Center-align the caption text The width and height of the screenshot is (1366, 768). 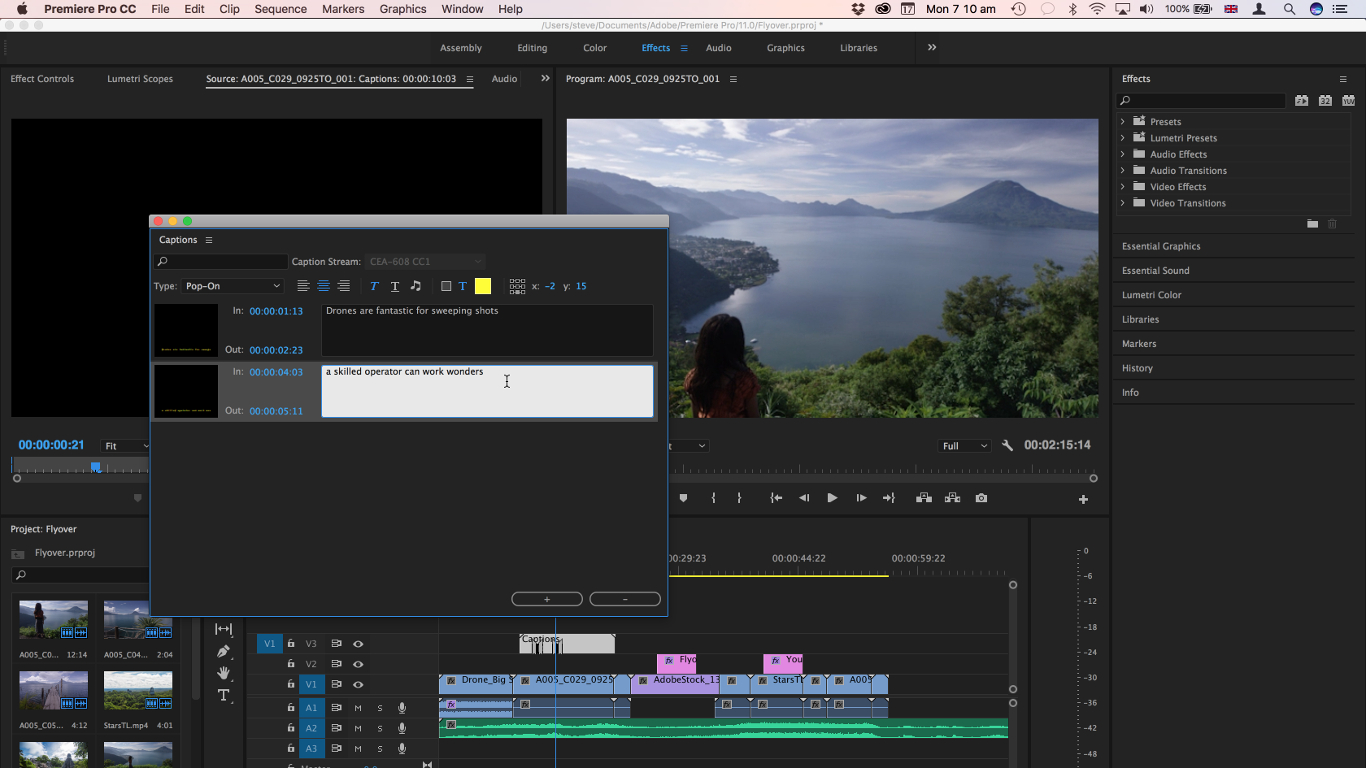coord(323,286)
